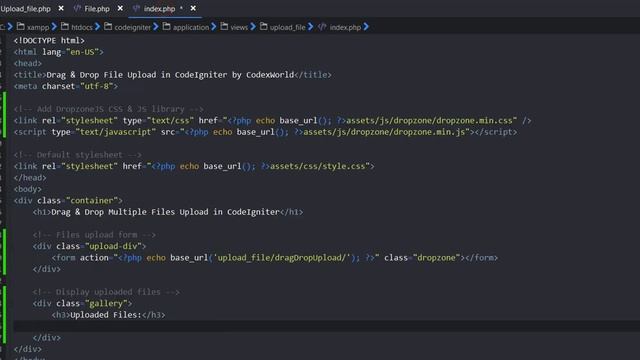Expand the chevron after upload_file breadcrumb
The height and width of the screenshot is (360, 640).
click(311, 27)
